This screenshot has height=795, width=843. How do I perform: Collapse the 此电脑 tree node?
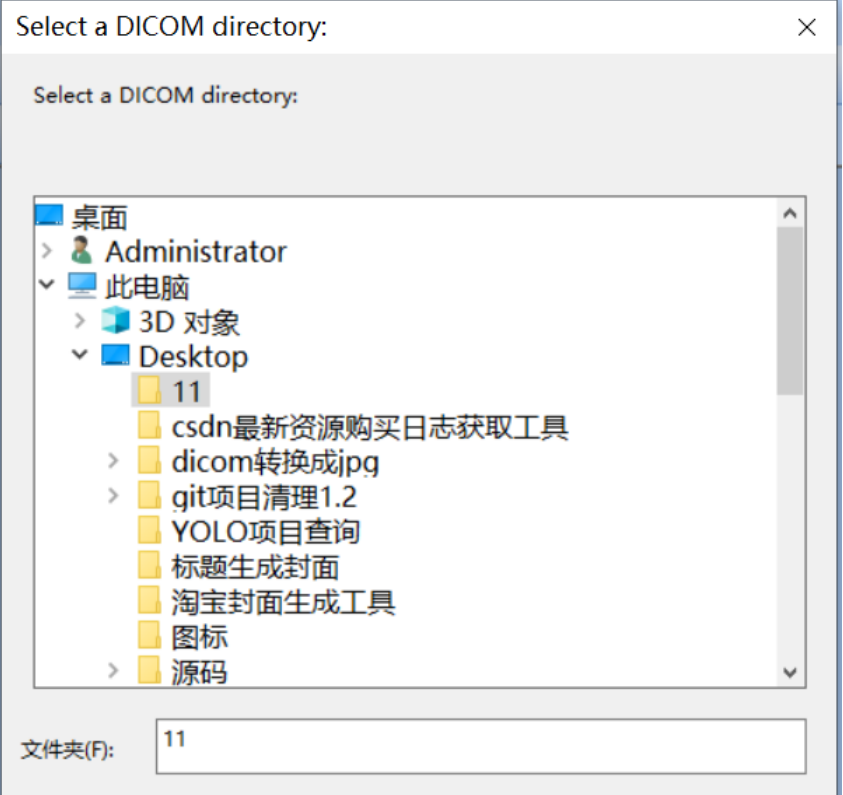tap(47, 284)
